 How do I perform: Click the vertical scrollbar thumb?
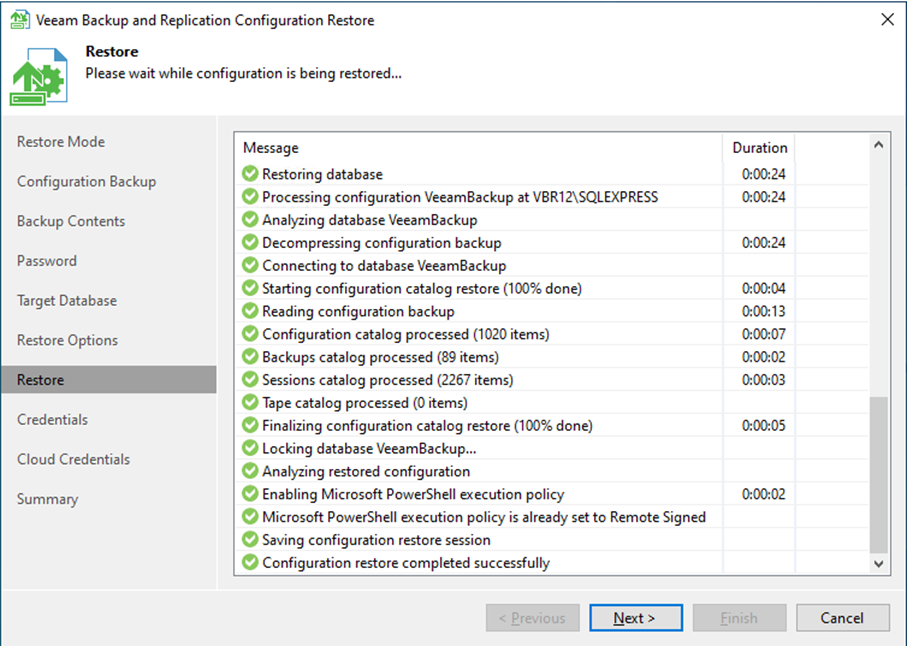(x=879, y=474)
